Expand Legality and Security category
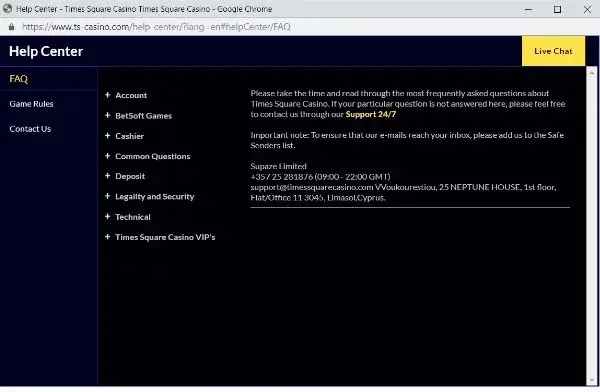Image resolution: width=600 pixels, height=392 pixels. pos(155,197)
